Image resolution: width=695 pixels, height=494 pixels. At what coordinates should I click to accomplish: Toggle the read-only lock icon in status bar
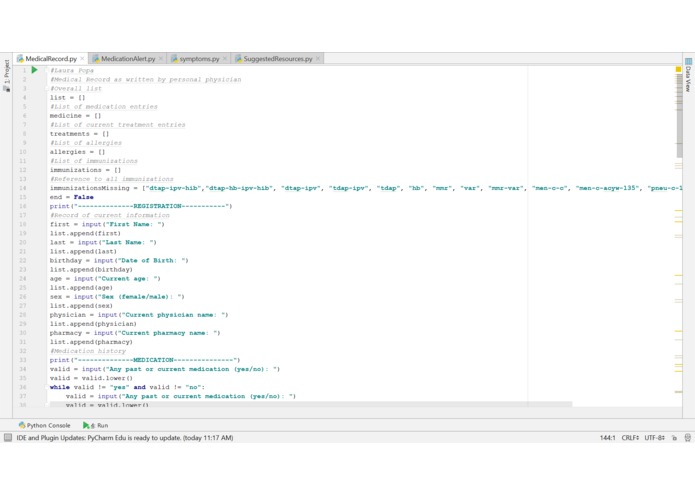click(x=674, y=438)
